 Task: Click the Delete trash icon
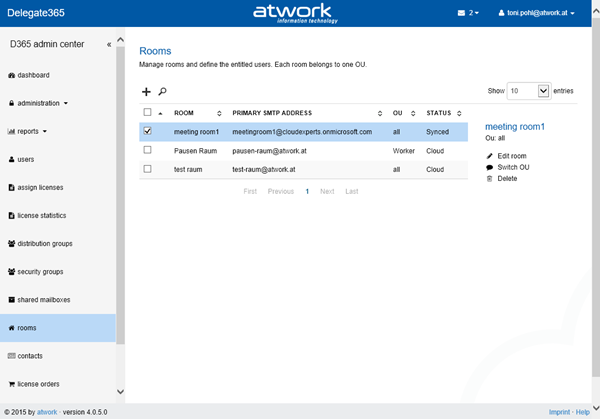click(489, 178)
